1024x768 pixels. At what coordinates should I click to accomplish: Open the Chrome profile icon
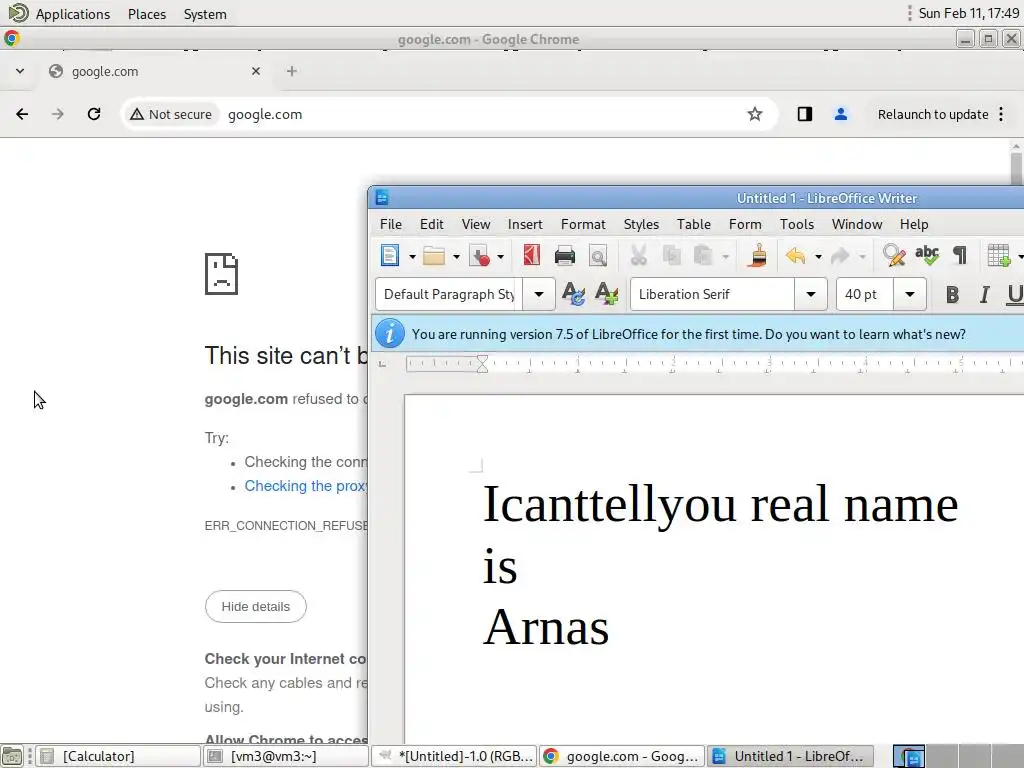tap(840, 114)
